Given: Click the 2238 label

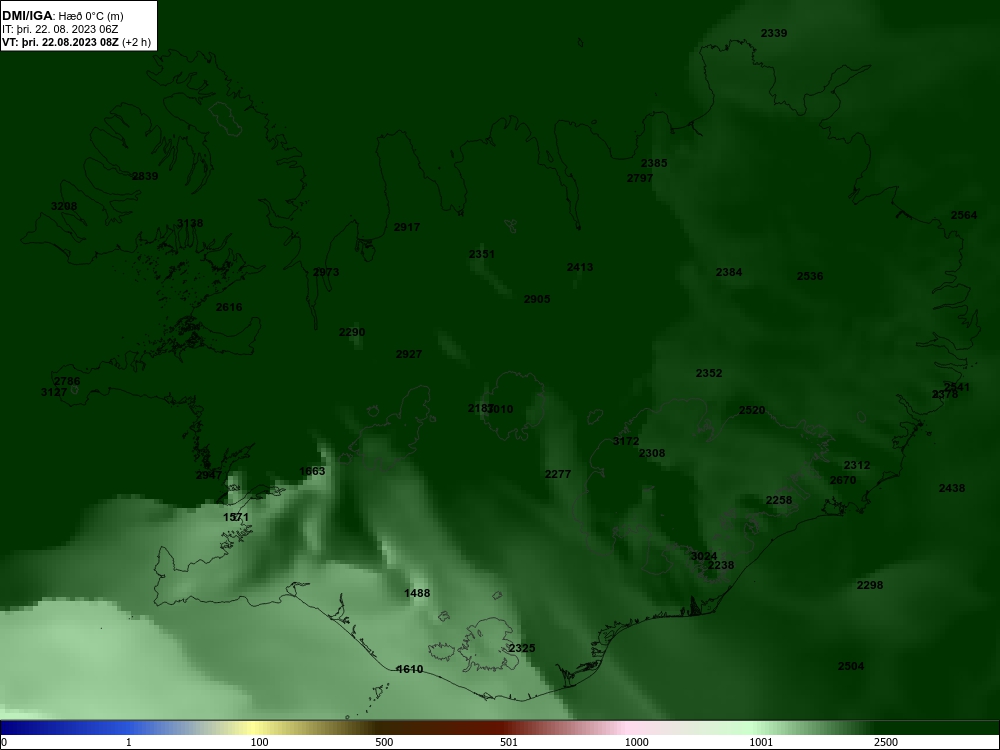Looking at the screenshot, I should click(x=721, y=566).
